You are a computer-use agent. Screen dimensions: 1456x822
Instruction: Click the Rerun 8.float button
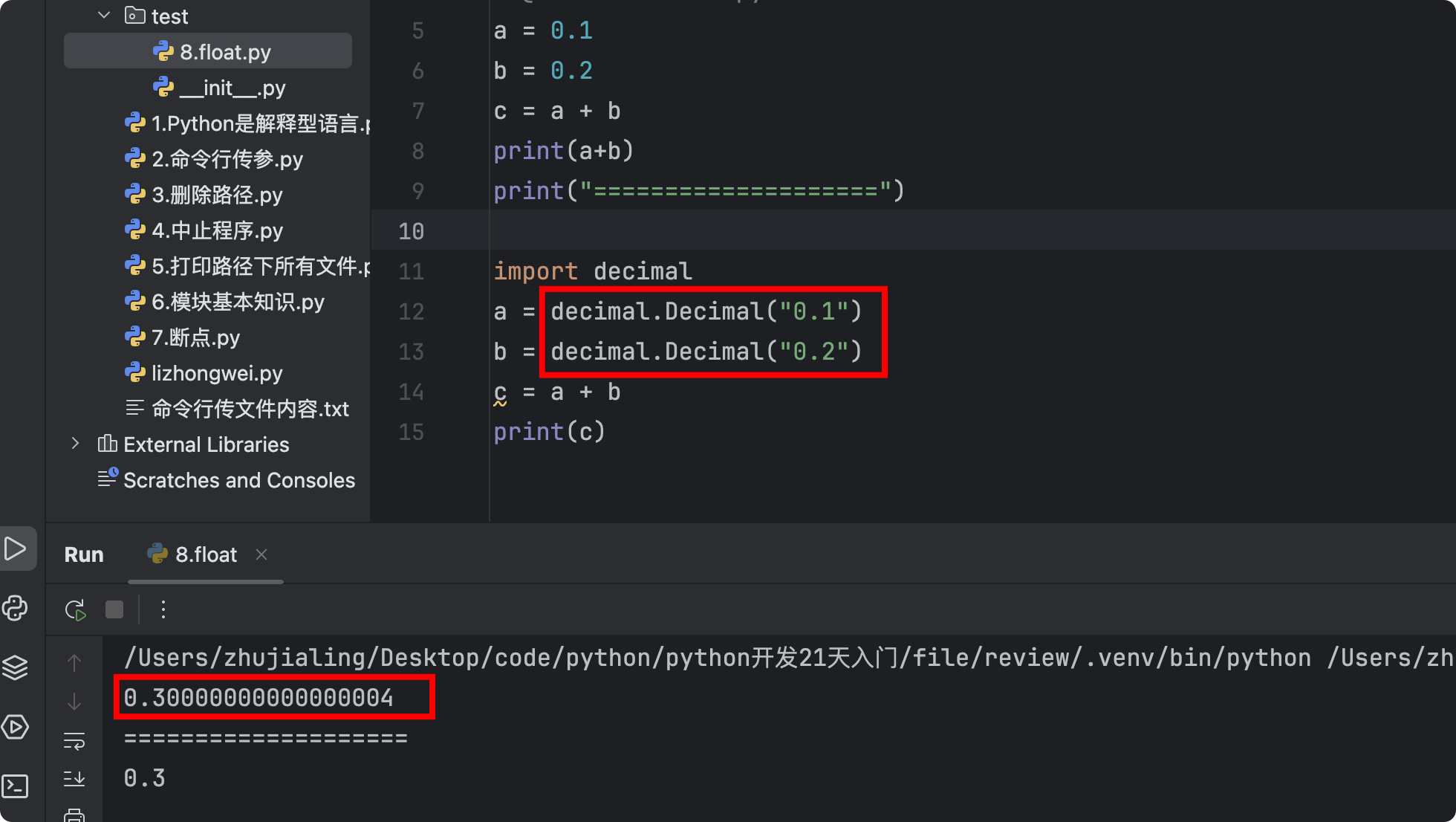(75, 610)
